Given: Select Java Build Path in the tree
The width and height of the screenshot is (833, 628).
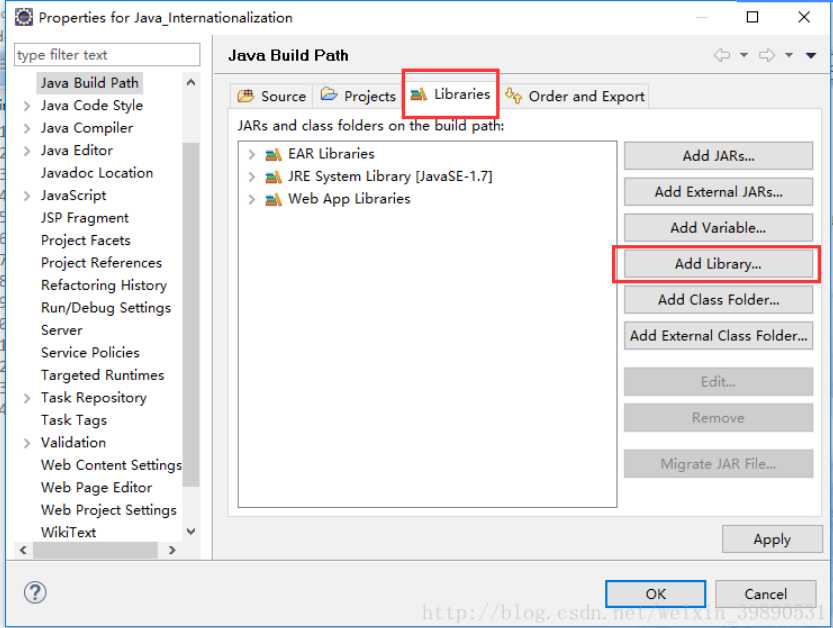Looking at the screenshot, I should tap(90, 83).
